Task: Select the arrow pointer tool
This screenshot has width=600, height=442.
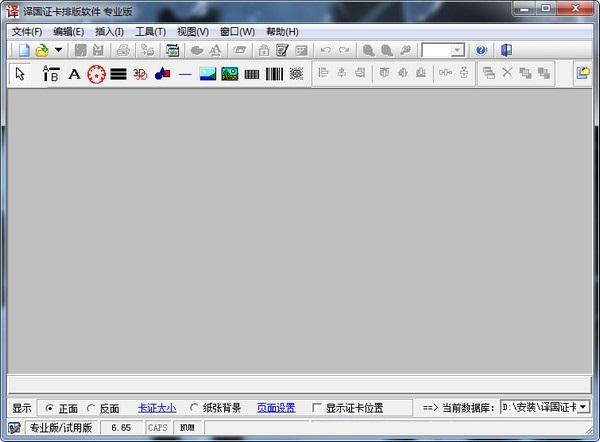Action: [20, 74]
